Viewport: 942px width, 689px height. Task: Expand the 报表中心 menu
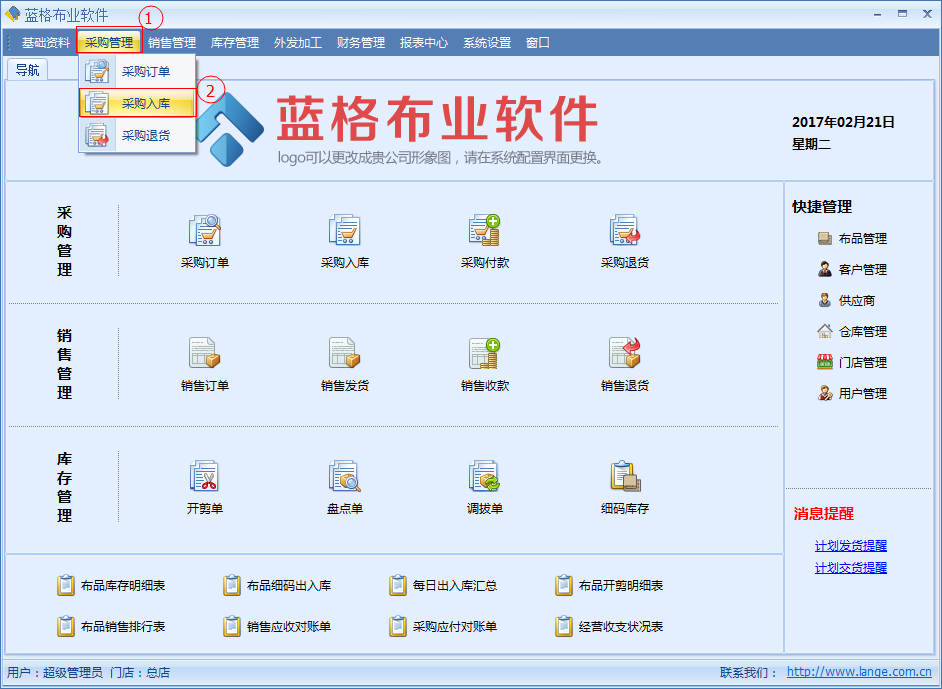pos(424,43)
